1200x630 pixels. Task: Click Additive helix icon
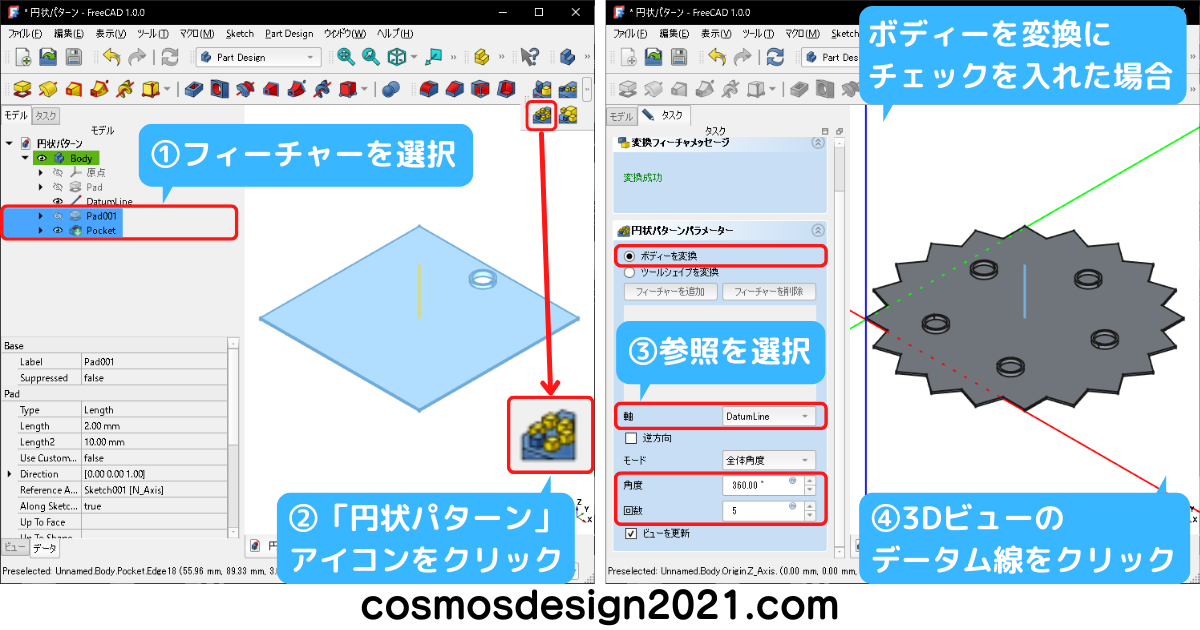(125, 89)
